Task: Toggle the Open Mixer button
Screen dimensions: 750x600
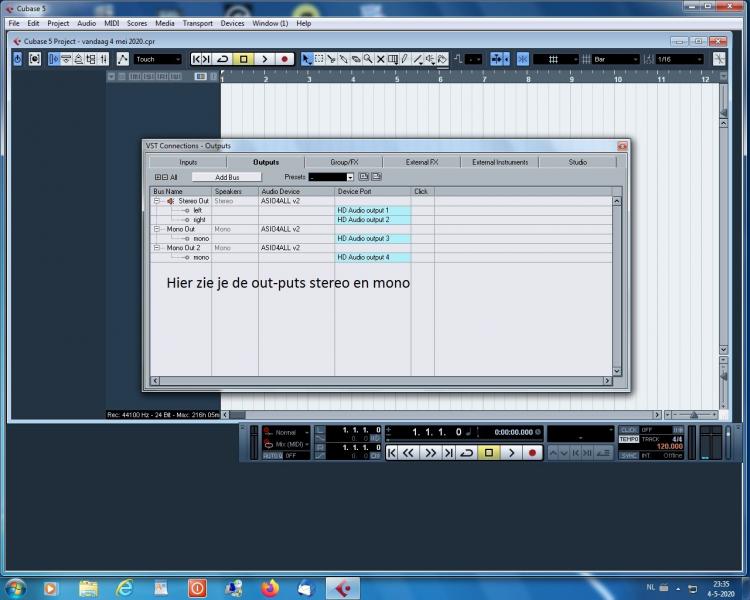Action: 104,59
